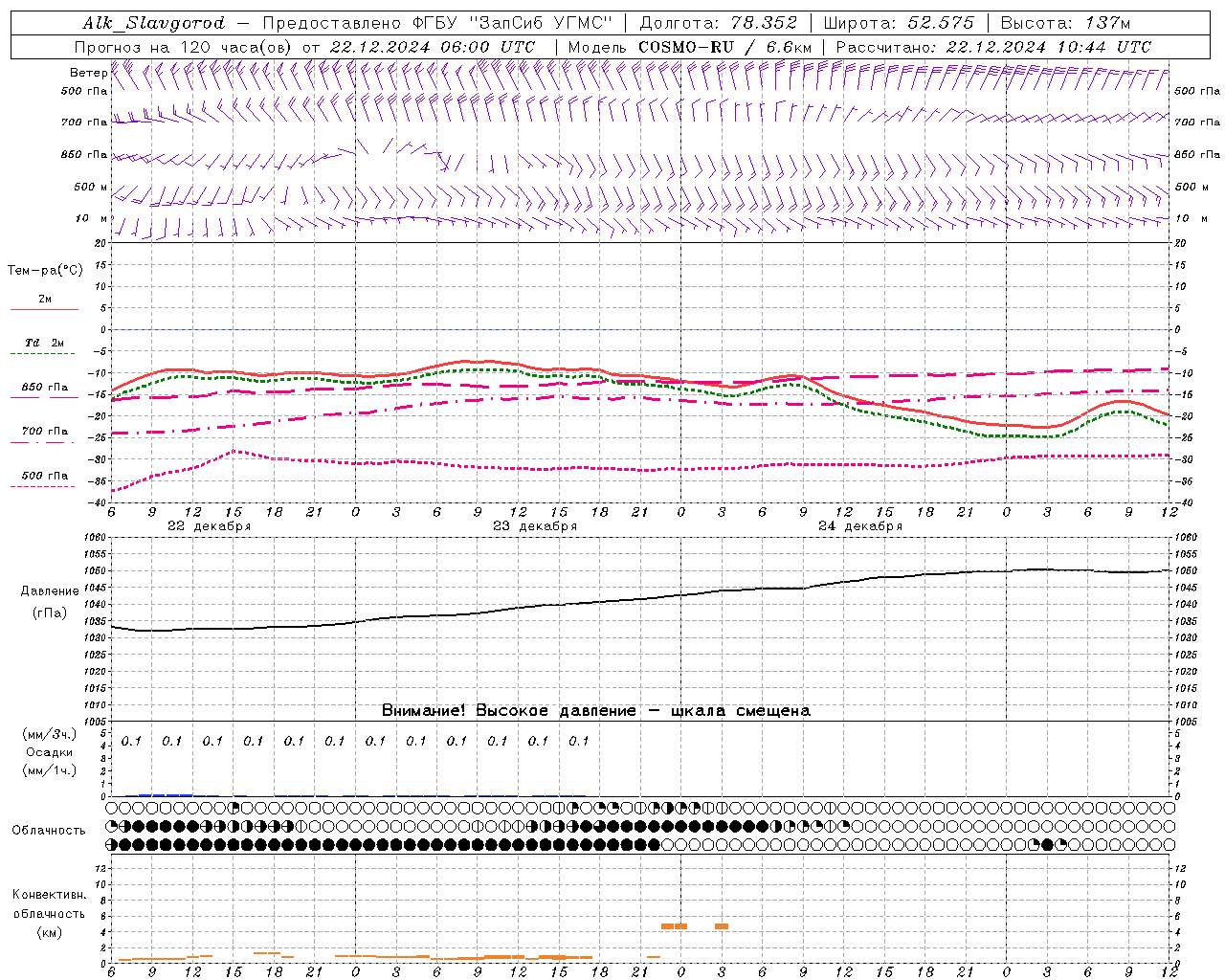1225x980 pixels.
Task: Select the 850 гПа entry in the temperature legend
Action: 45,388
